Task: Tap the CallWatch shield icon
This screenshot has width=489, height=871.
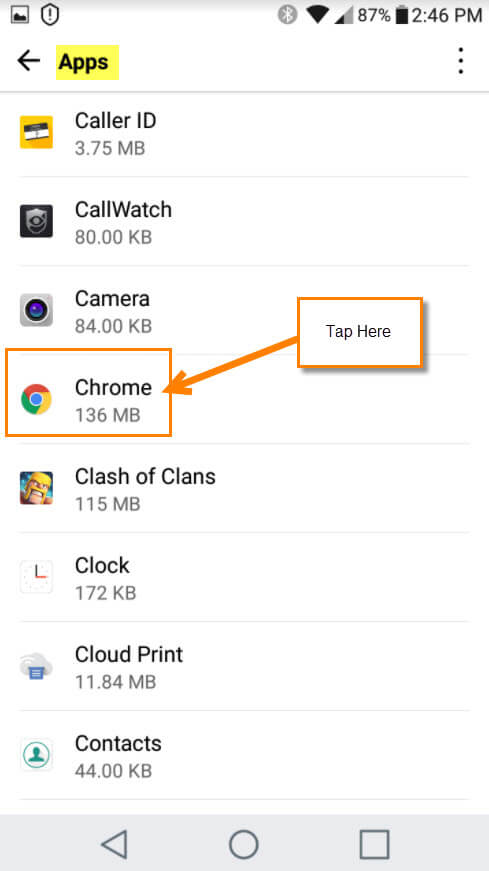Action: (36, 221)
